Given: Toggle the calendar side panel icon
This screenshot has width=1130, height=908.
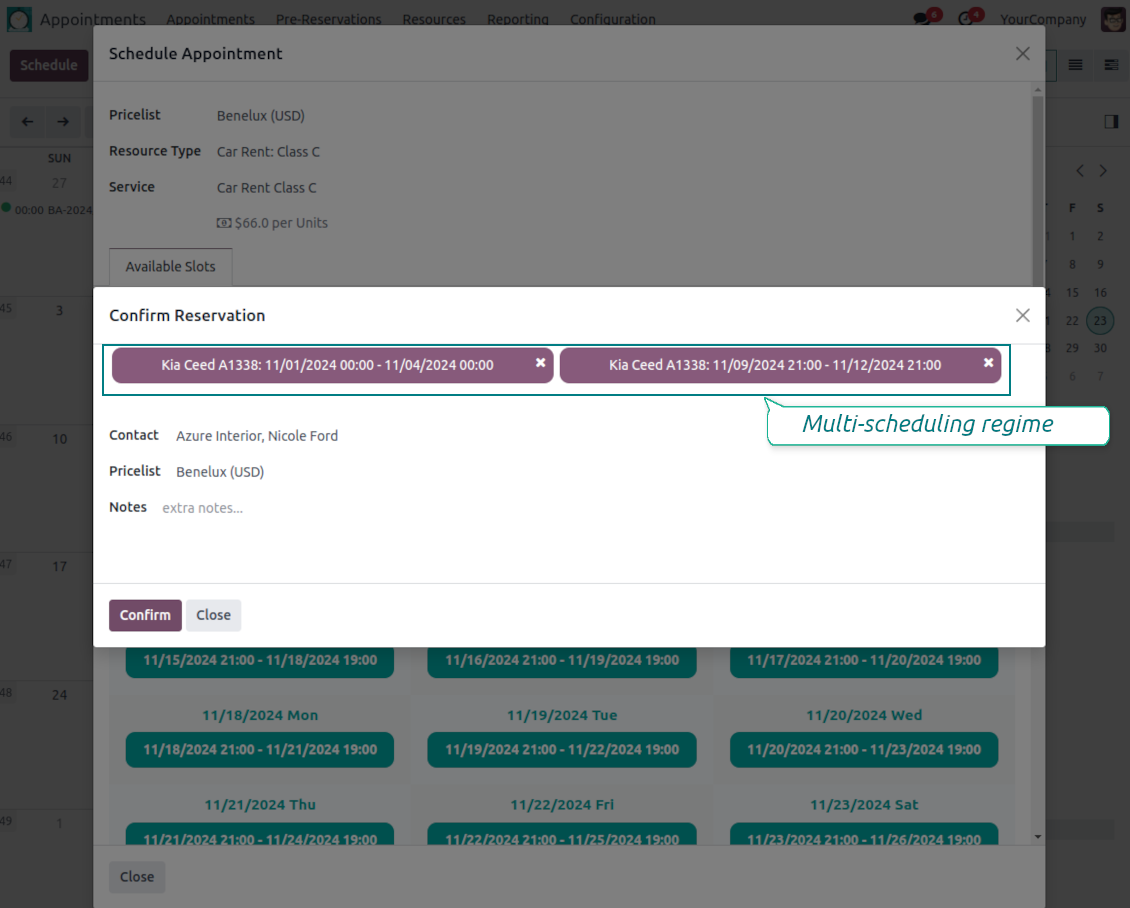Looking at the screenshot, I should [1111, 122].
